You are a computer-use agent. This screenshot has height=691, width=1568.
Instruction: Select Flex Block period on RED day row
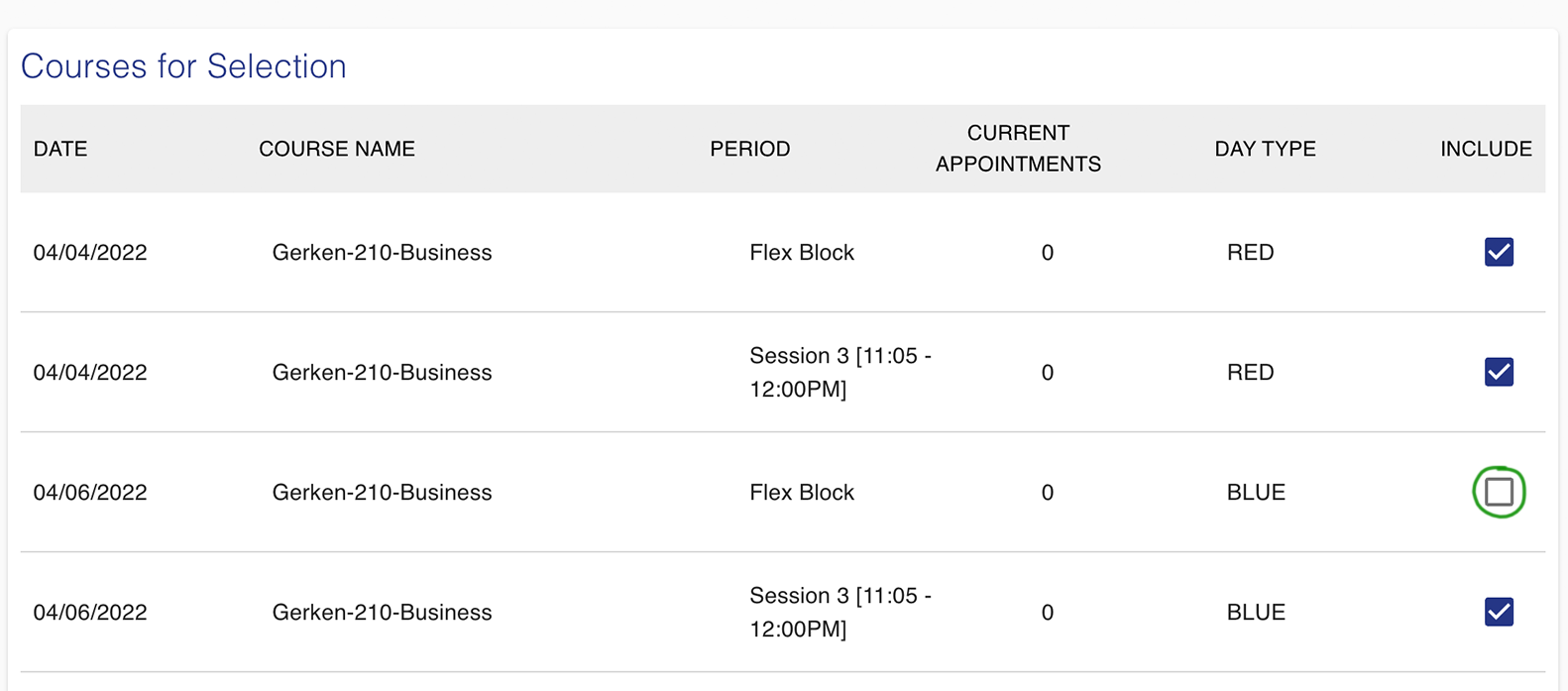[802, 253]
